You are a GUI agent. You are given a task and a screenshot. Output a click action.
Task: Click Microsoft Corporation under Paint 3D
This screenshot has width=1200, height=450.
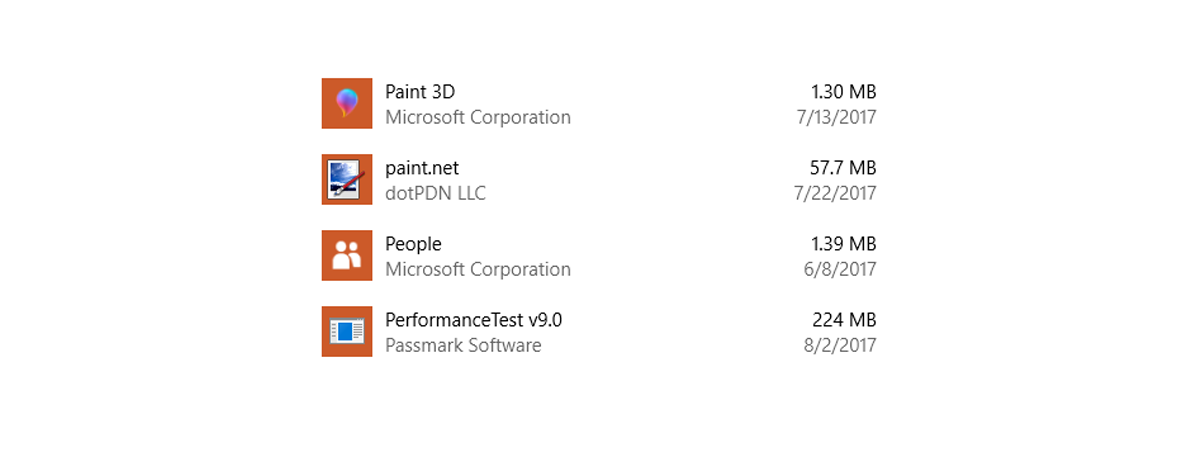478,117
